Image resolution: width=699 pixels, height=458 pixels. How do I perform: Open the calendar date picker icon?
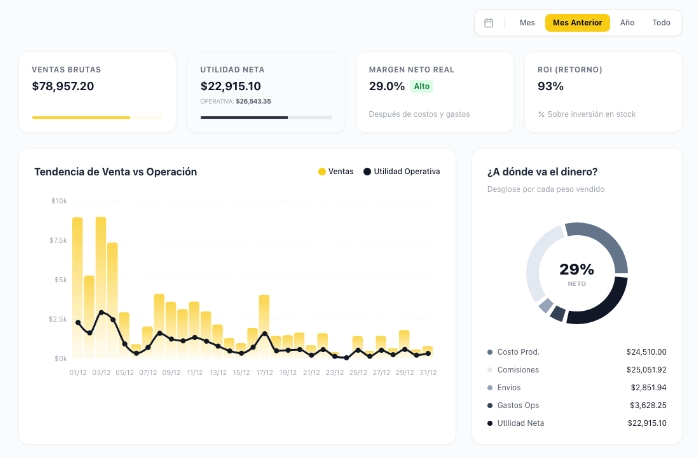pos(488,23)
